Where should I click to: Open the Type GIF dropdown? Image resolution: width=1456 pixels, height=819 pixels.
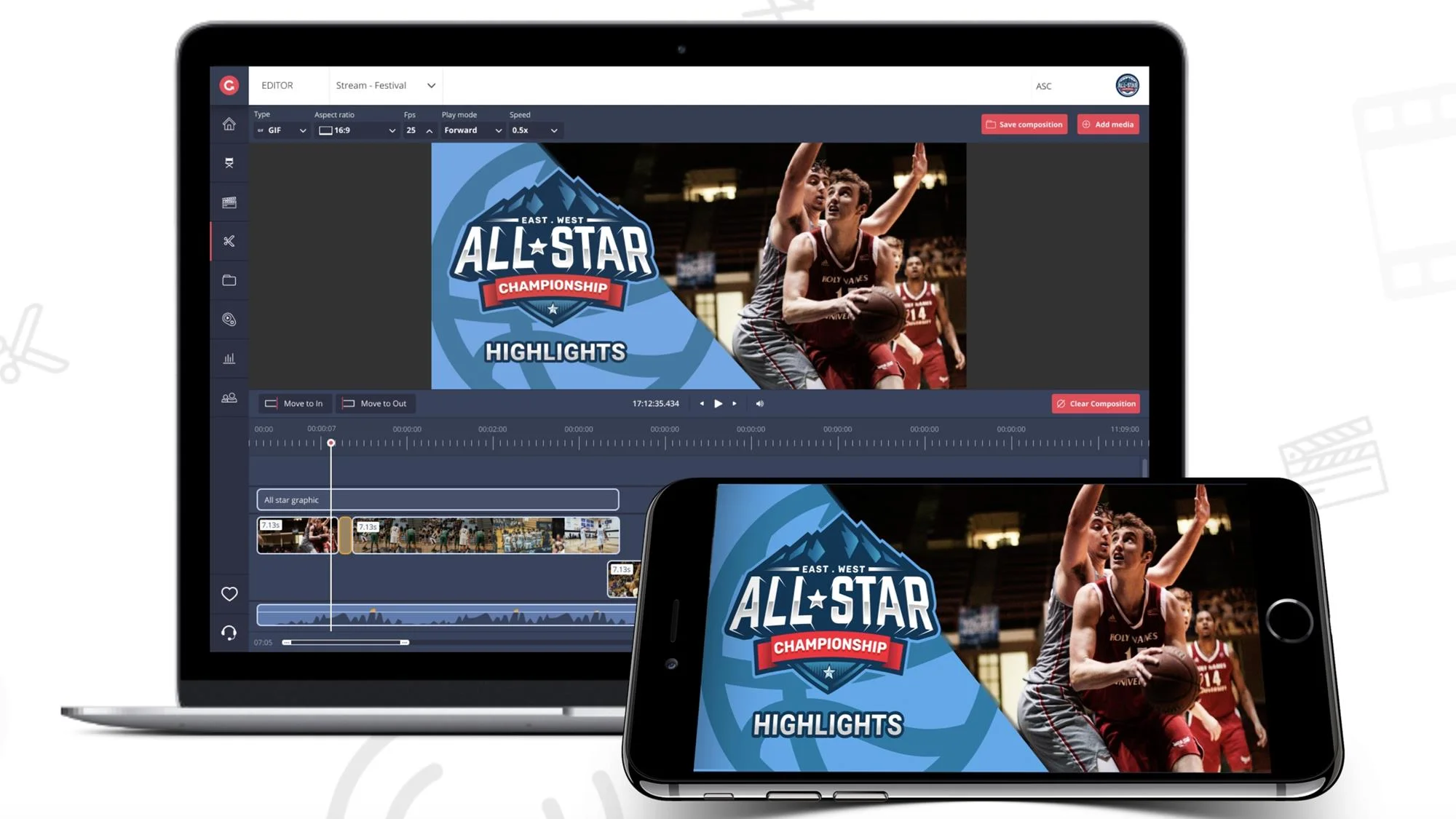[x=281, y=130]
